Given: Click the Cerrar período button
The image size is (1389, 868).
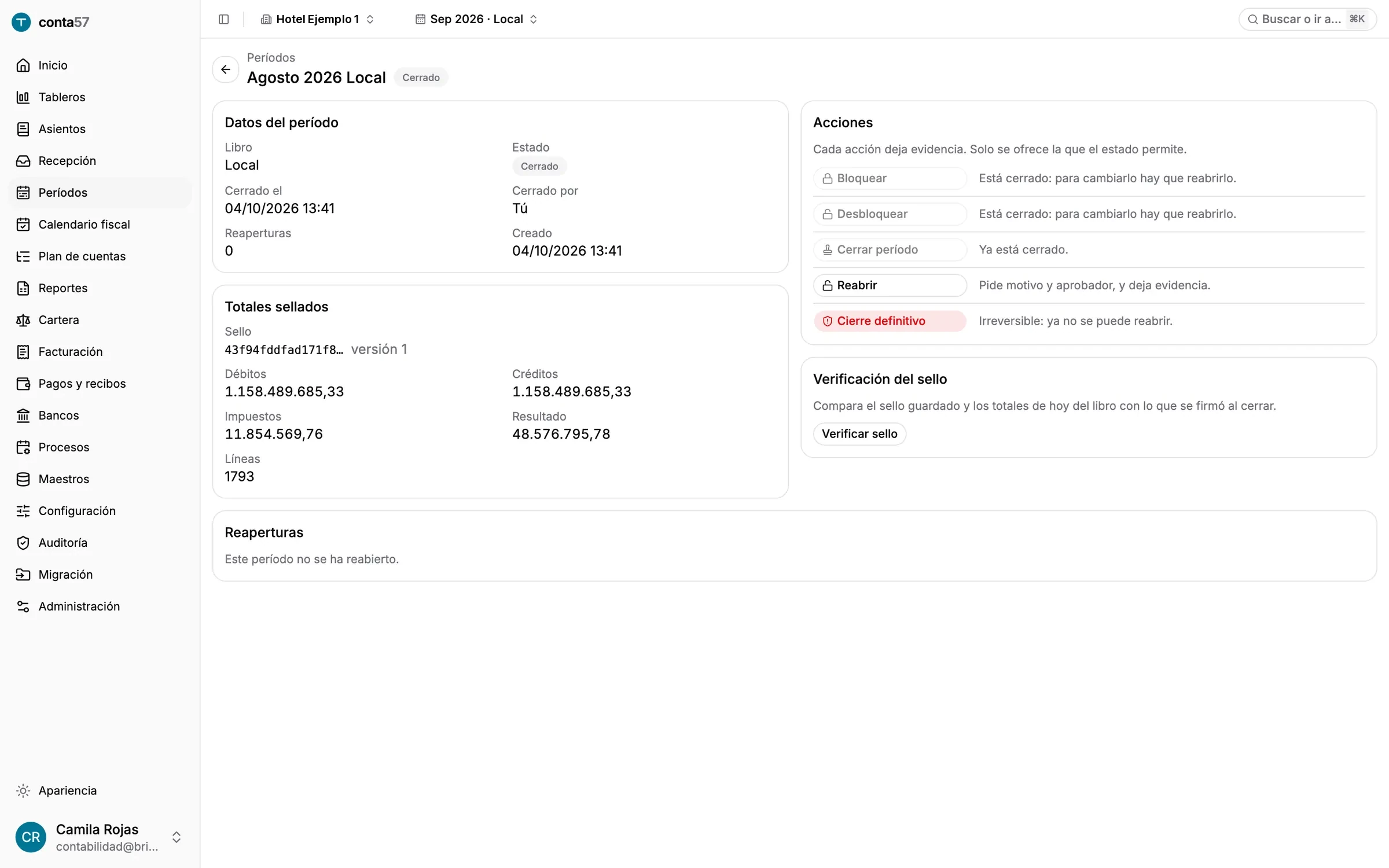Looking at the screenshot, I should [x=890, y=250].
